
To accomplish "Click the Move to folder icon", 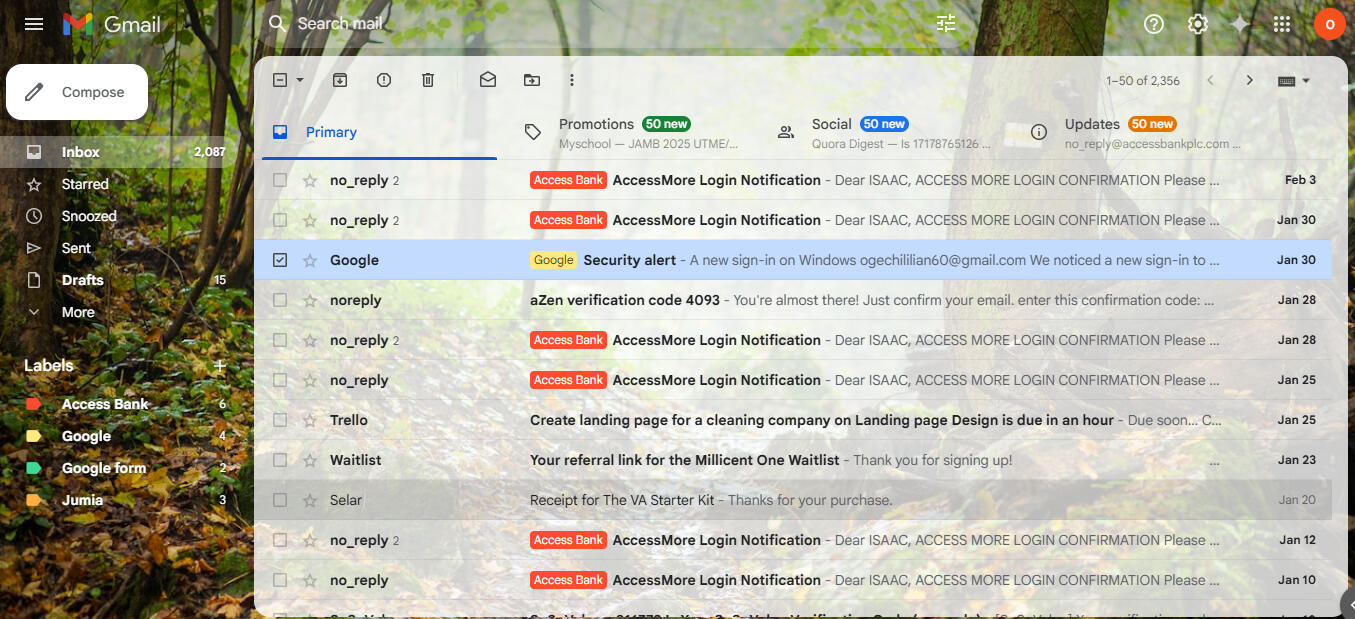I will click(532, 80).
